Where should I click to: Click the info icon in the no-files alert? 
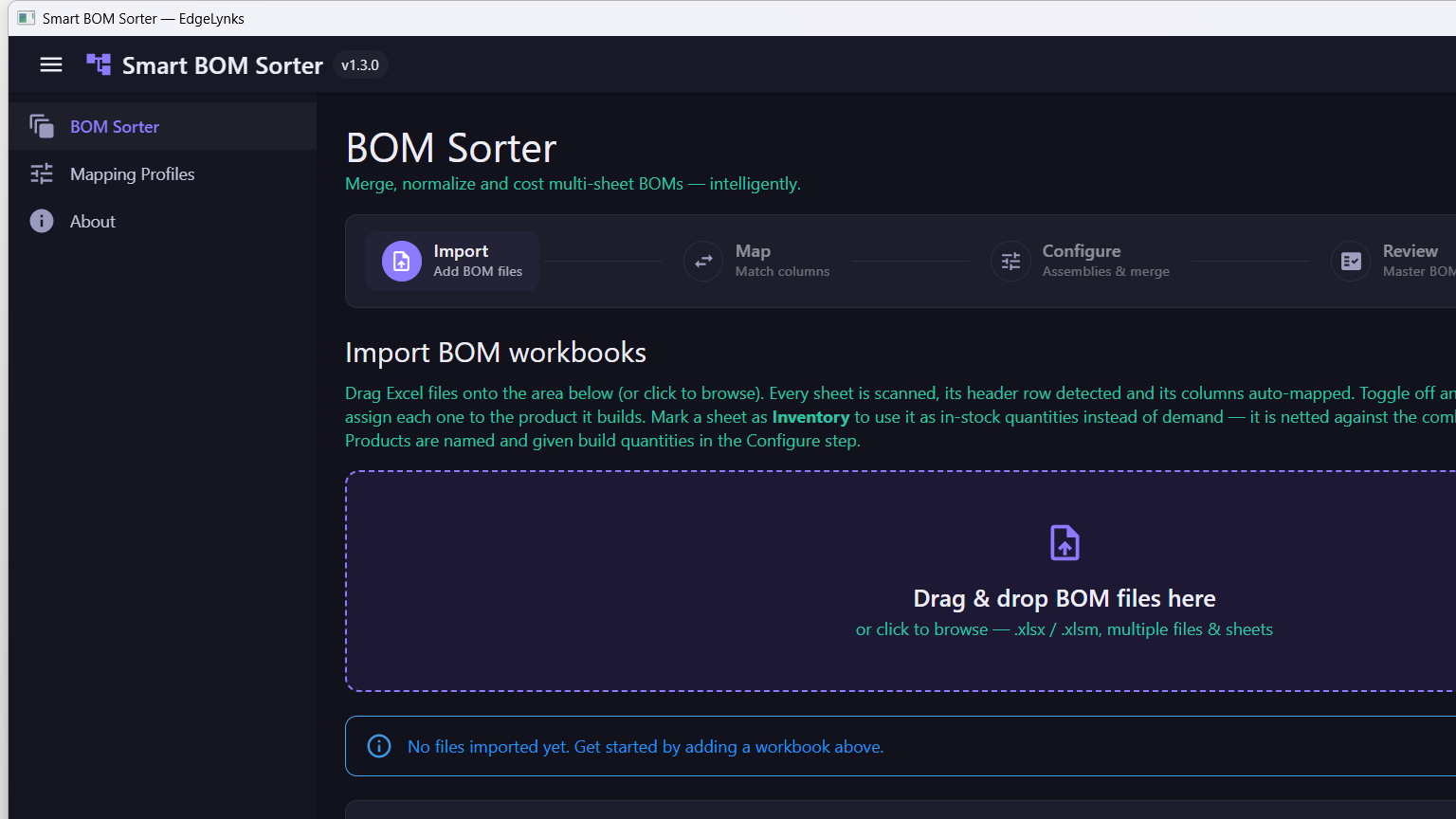[379, 746]
